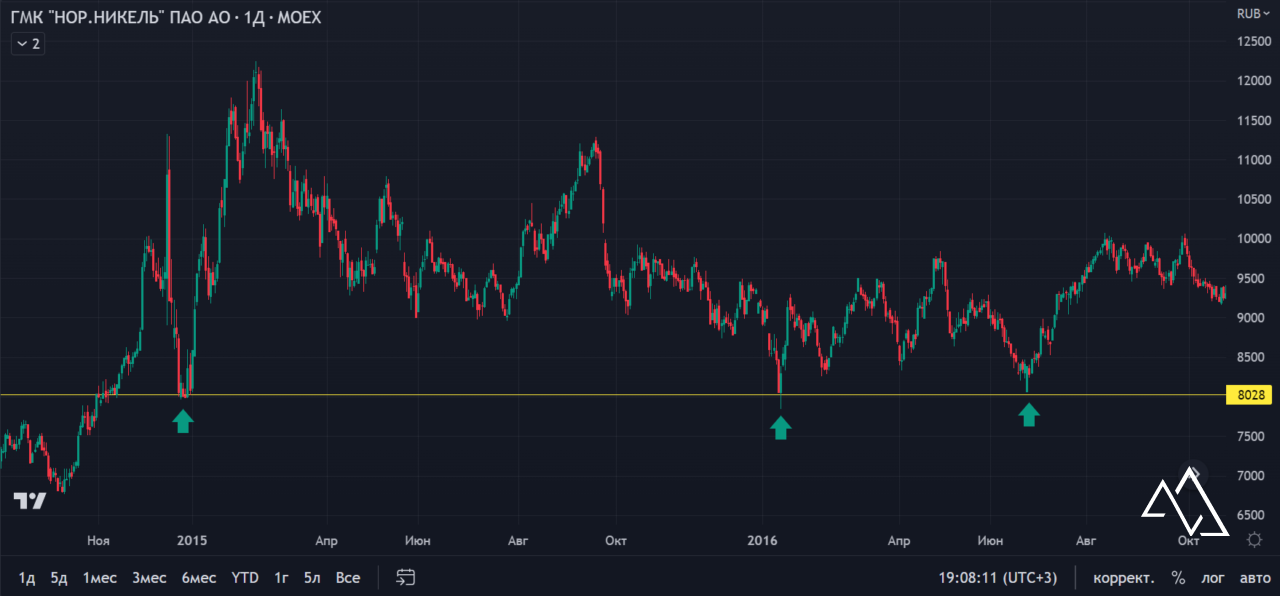Screen dimensions: 1280x596
Task: Select the 1мес time range
Action: [100, 578]
